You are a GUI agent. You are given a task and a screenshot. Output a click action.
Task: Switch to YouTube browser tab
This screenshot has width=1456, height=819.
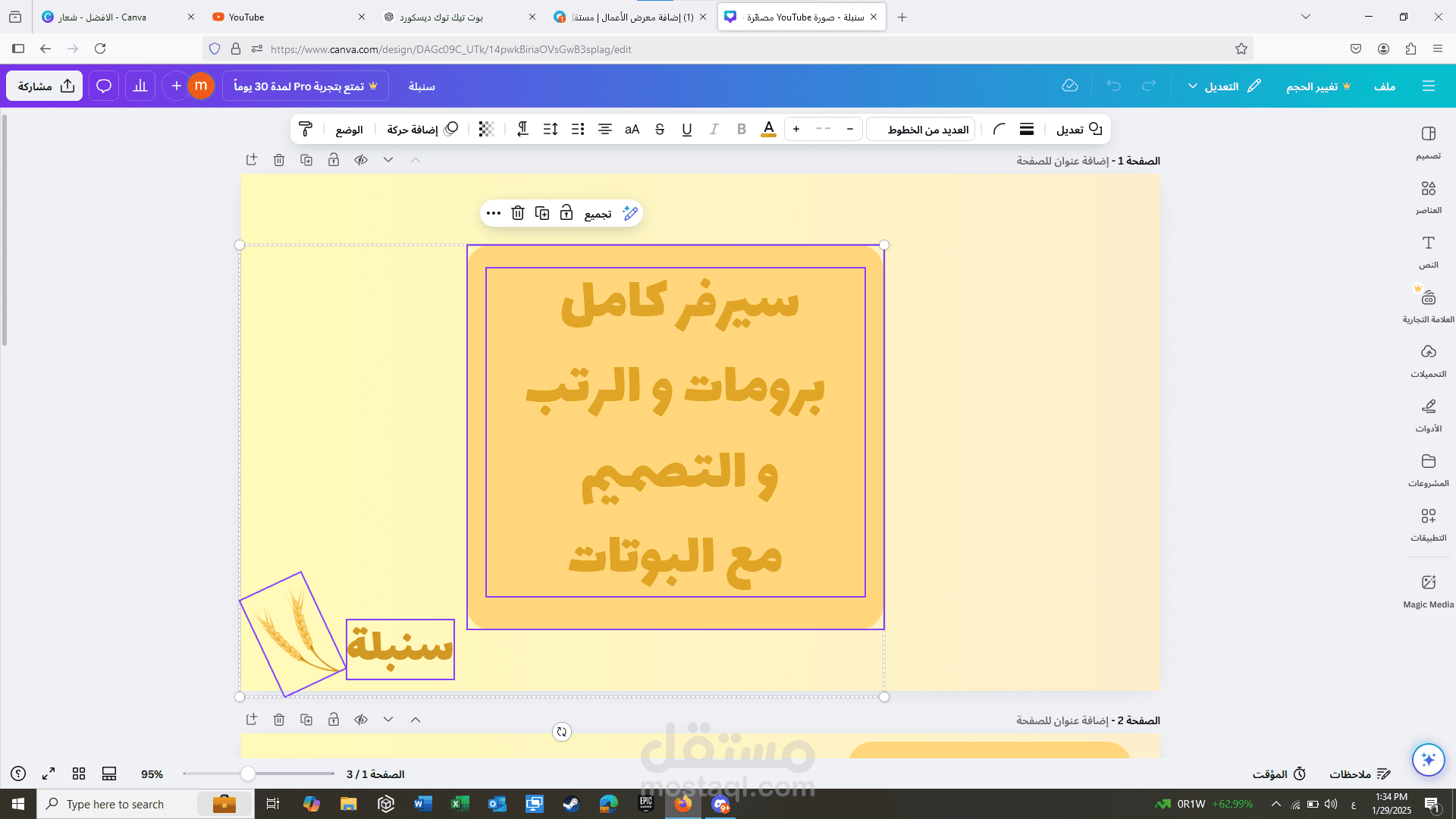[288, 17]
